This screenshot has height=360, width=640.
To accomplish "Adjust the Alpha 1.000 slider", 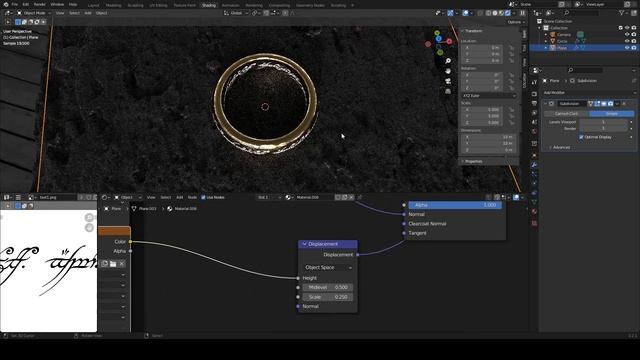I will [x=455, y=205].
